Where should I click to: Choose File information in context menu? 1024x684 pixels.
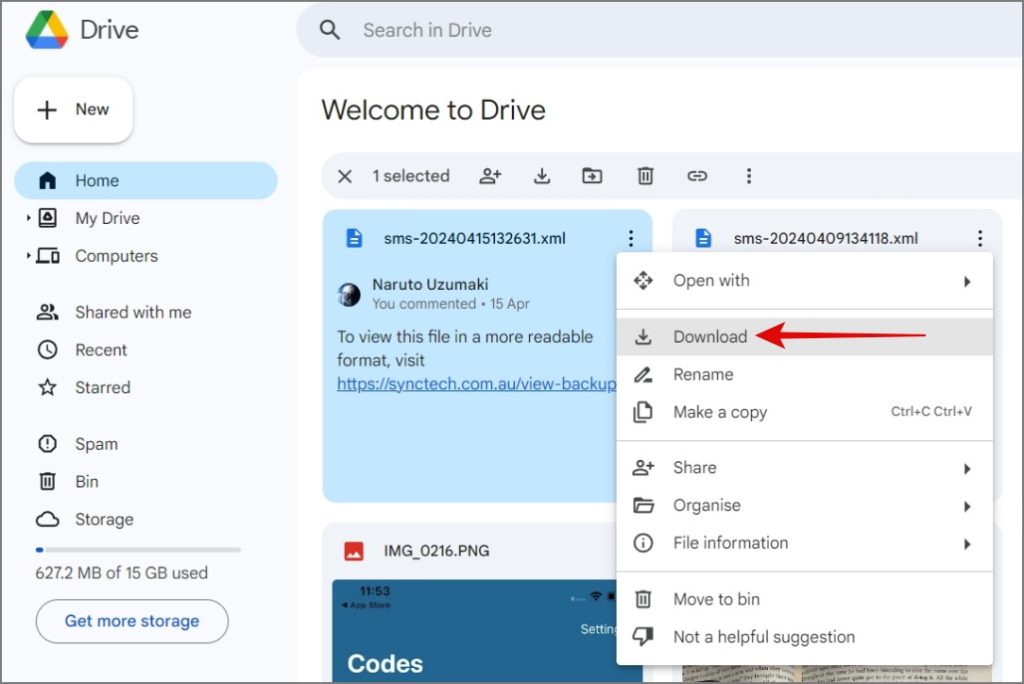tap(805, 543)
